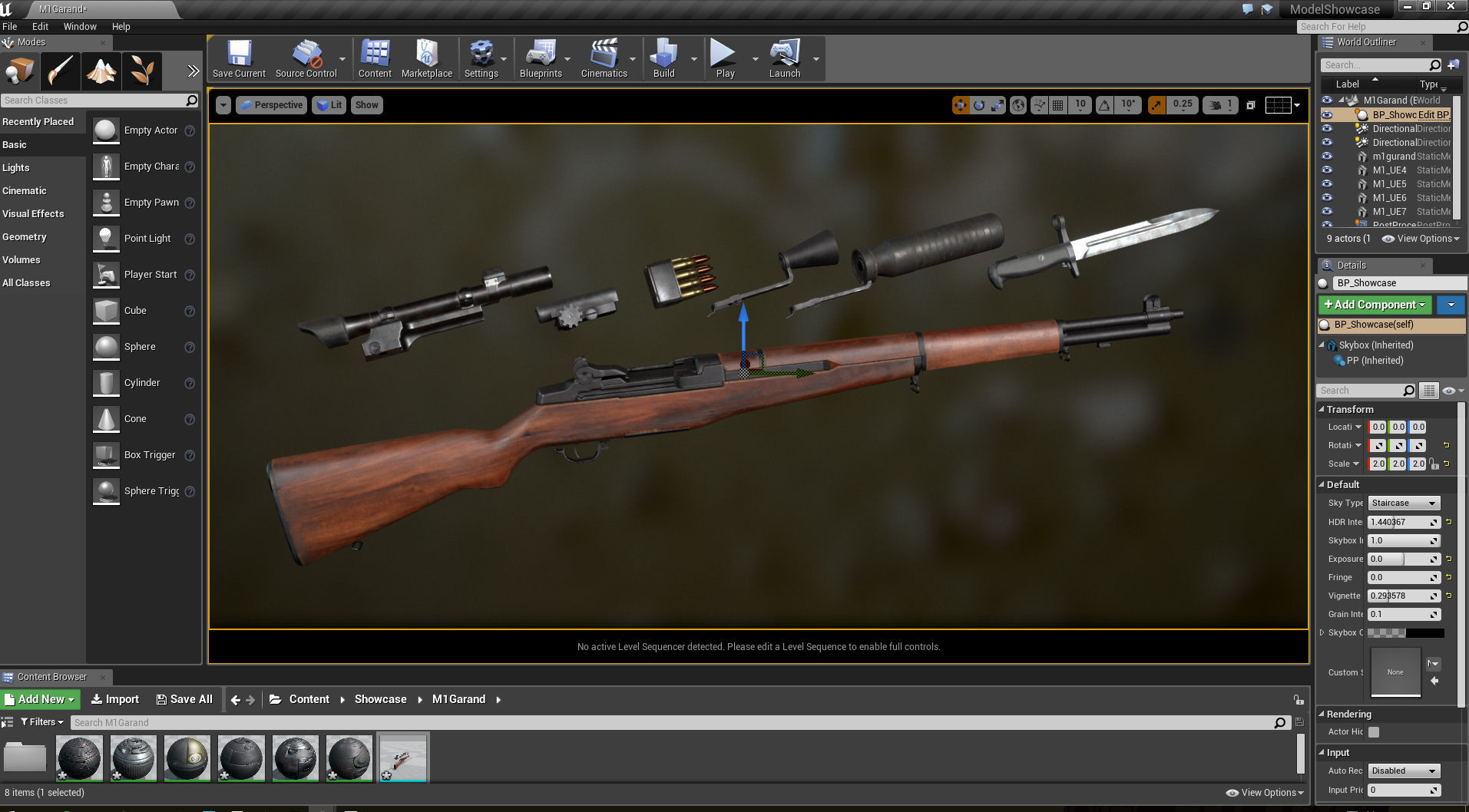The height and width of the screenshot is (812, 1469).
Task: Collapse the Default section
Action: tap(1322, 485)
